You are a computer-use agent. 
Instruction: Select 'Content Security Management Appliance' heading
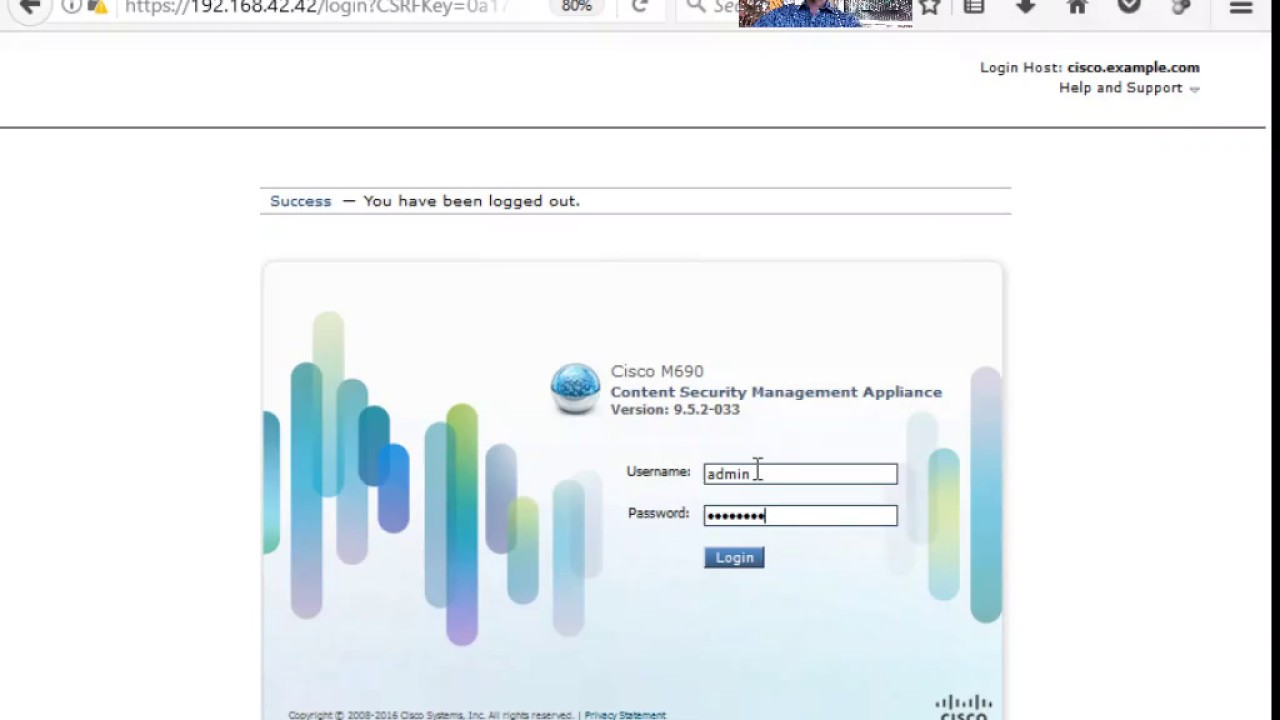pos(776,392)
